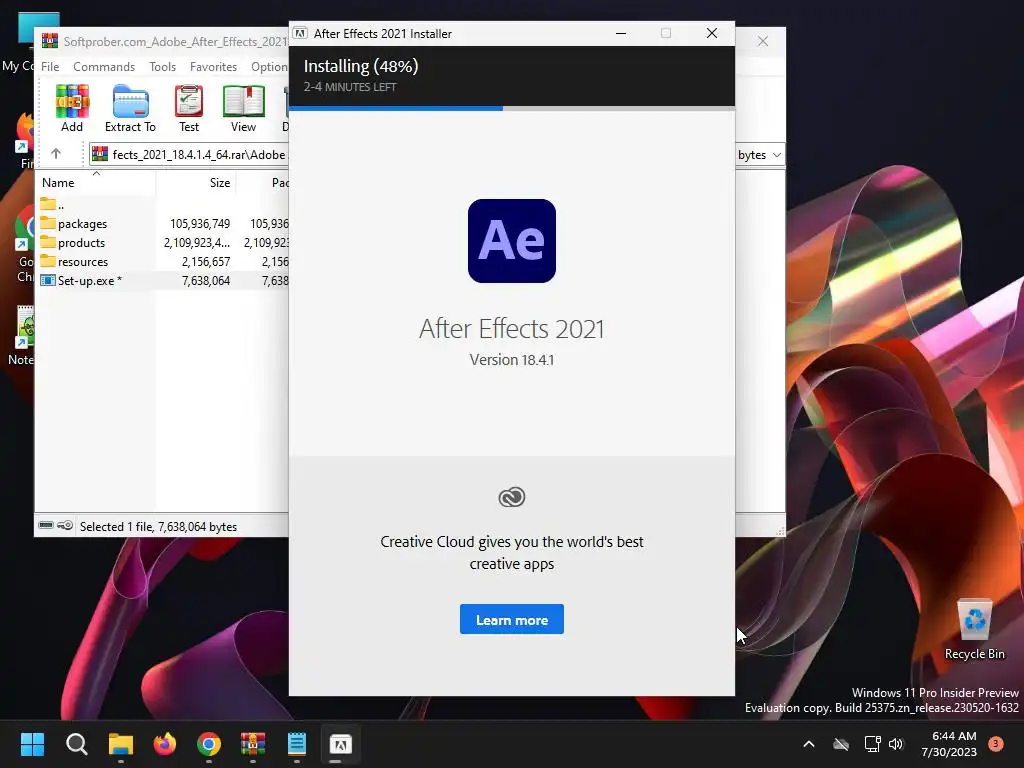The height and width of the screenshot is (768, 1024).
Task: Open the Tools menu
Action: point(162,67)
